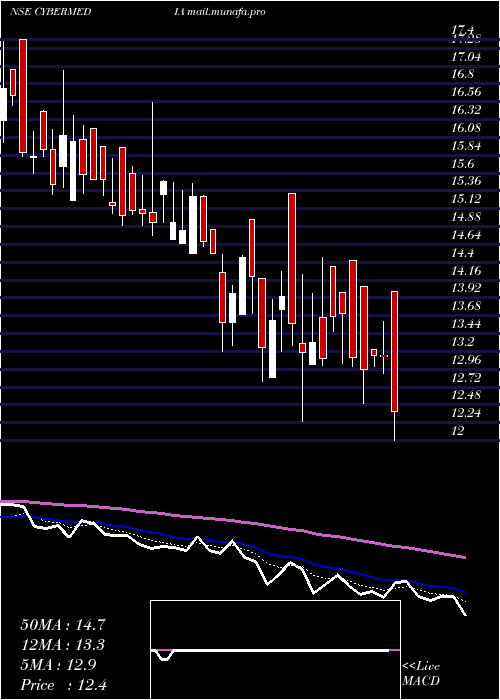This screenshot has height=700, width=500.
Task: Click the 14.88 price axis label
Action: [x=467, y=217]
